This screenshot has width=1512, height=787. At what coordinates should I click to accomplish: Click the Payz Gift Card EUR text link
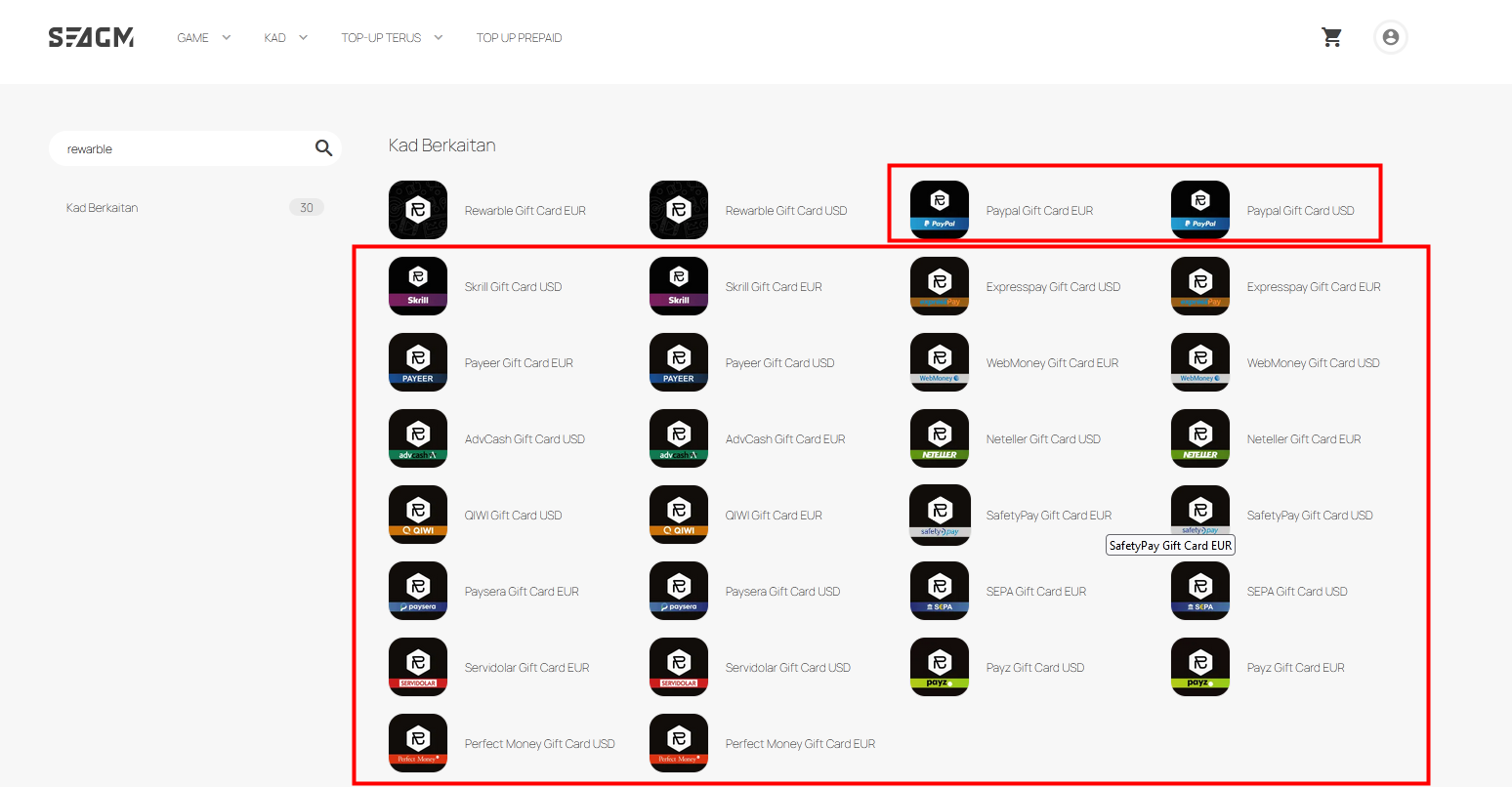1296,668
